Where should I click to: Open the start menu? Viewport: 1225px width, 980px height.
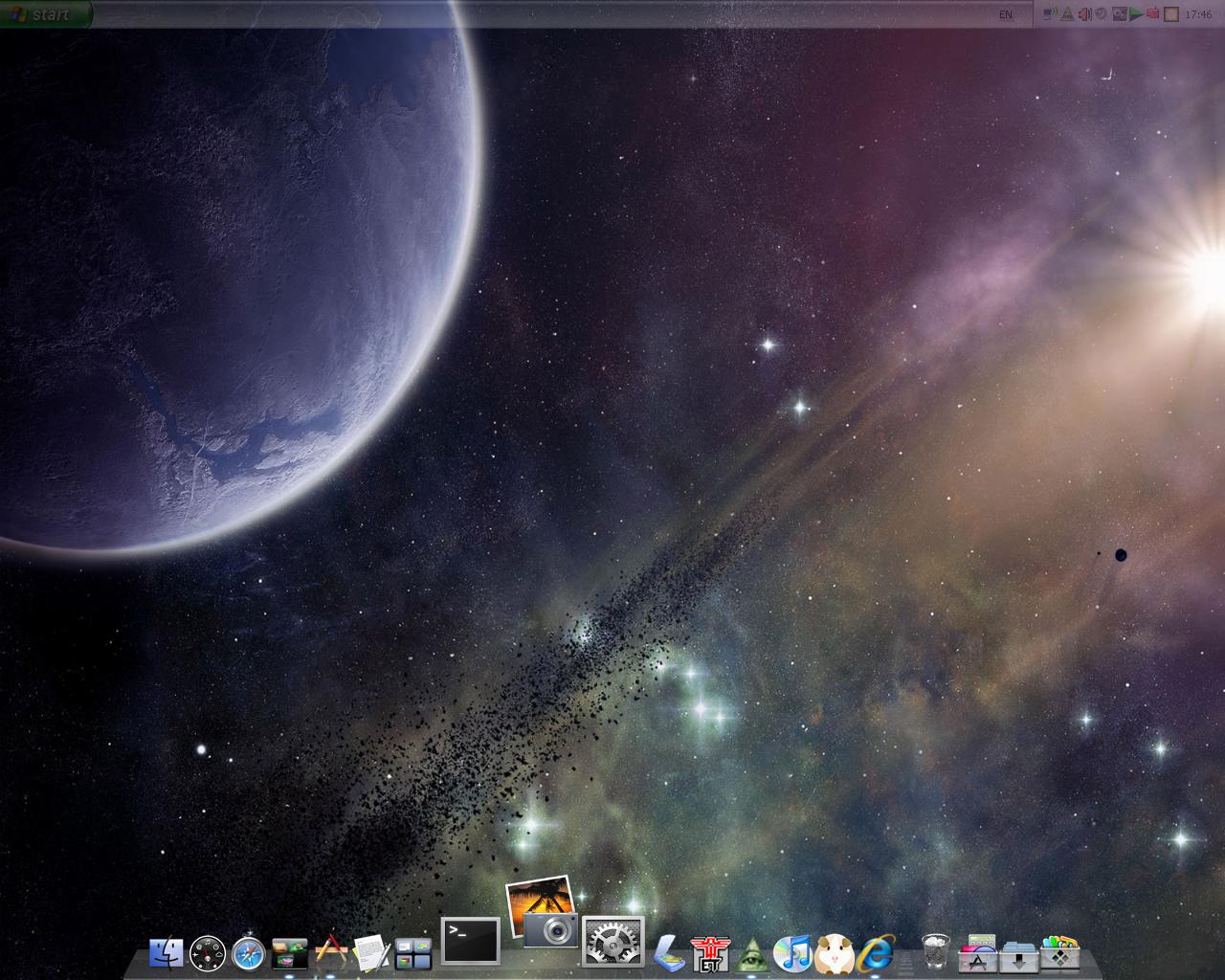click(46, 13)
